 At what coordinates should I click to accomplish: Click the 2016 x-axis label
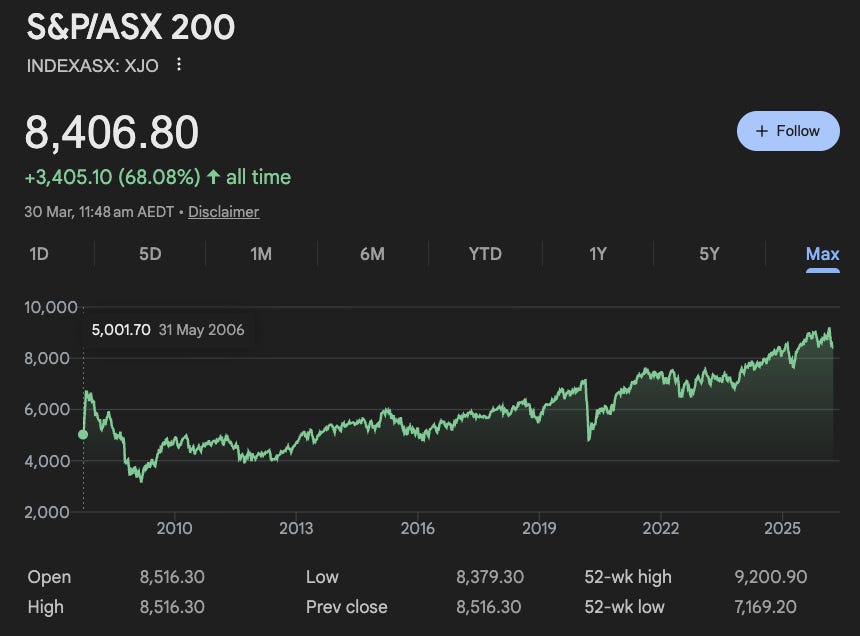pyautogui.click(x=417, y=528)
